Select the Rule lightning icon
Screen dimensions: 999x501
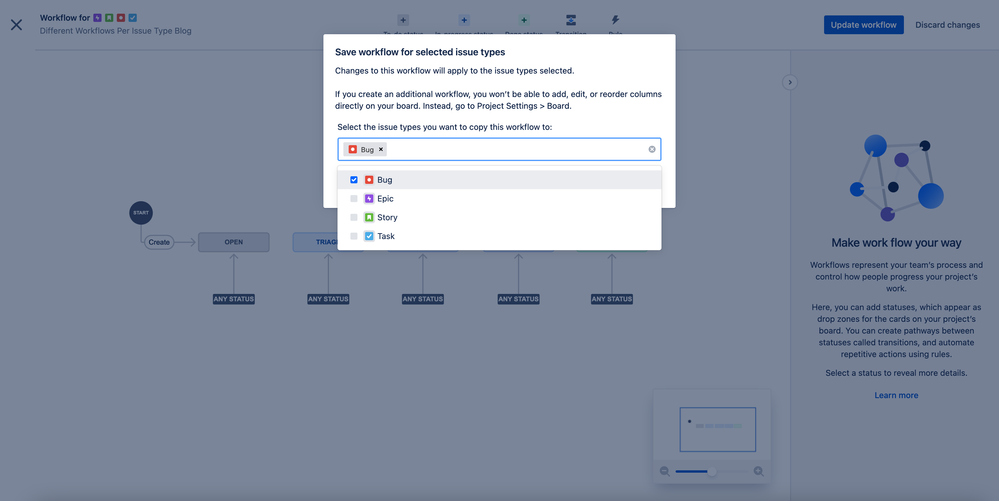click(615, 20)
